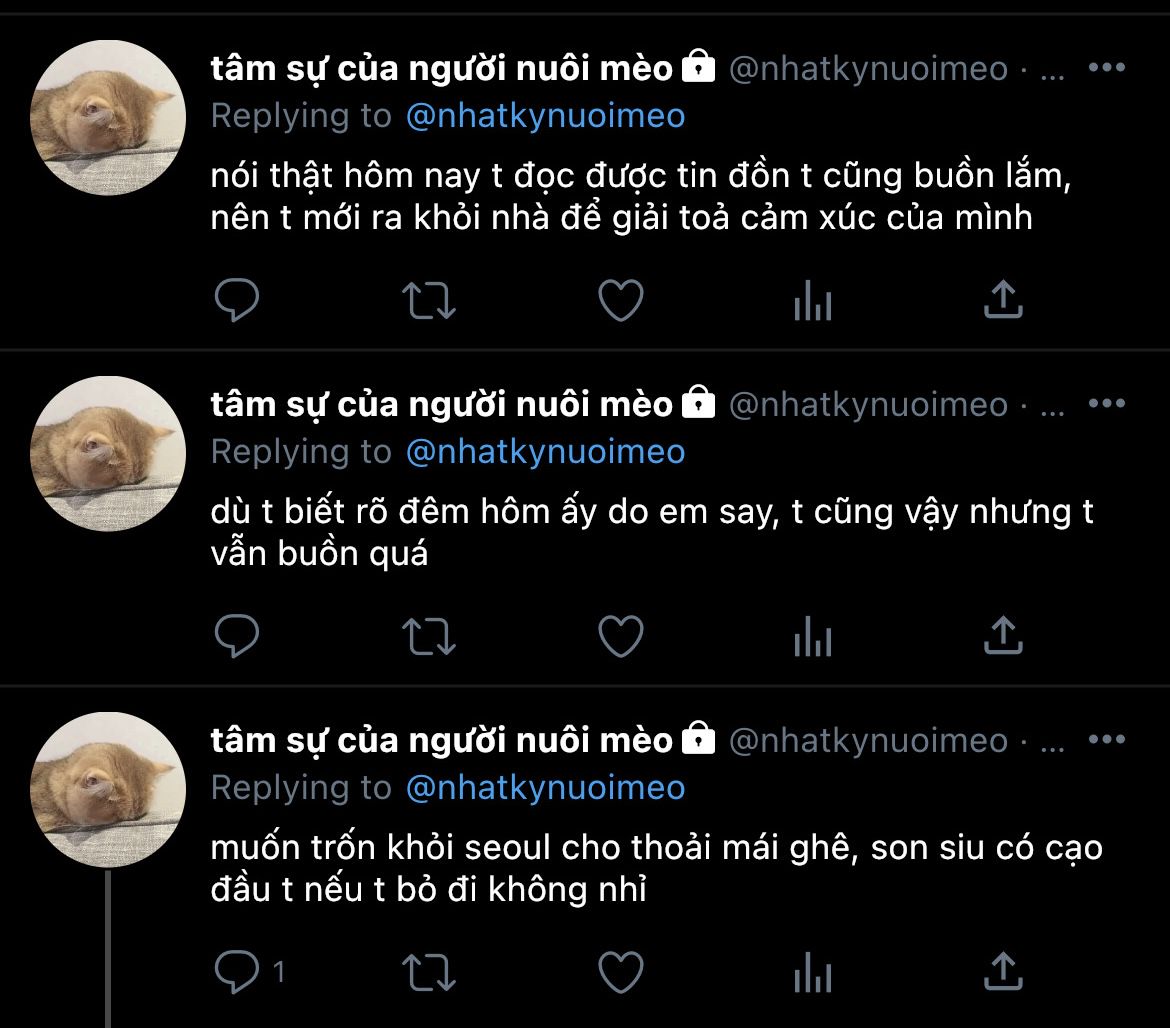Like the tweet about trốn khỏi seoul
Image resolution: width=1170 pixels, height=1028 pixels.
pos(620,971)
